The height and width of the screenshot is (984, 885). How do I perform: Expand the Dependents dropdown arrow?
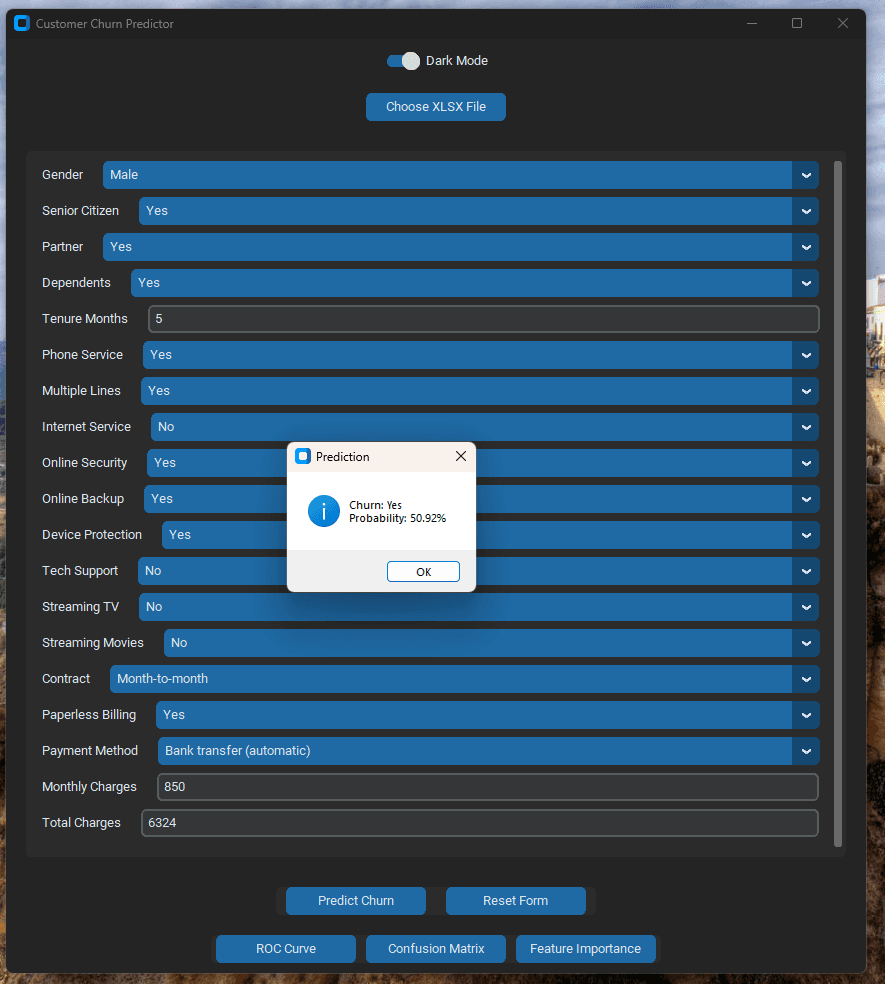coord(806,283)
